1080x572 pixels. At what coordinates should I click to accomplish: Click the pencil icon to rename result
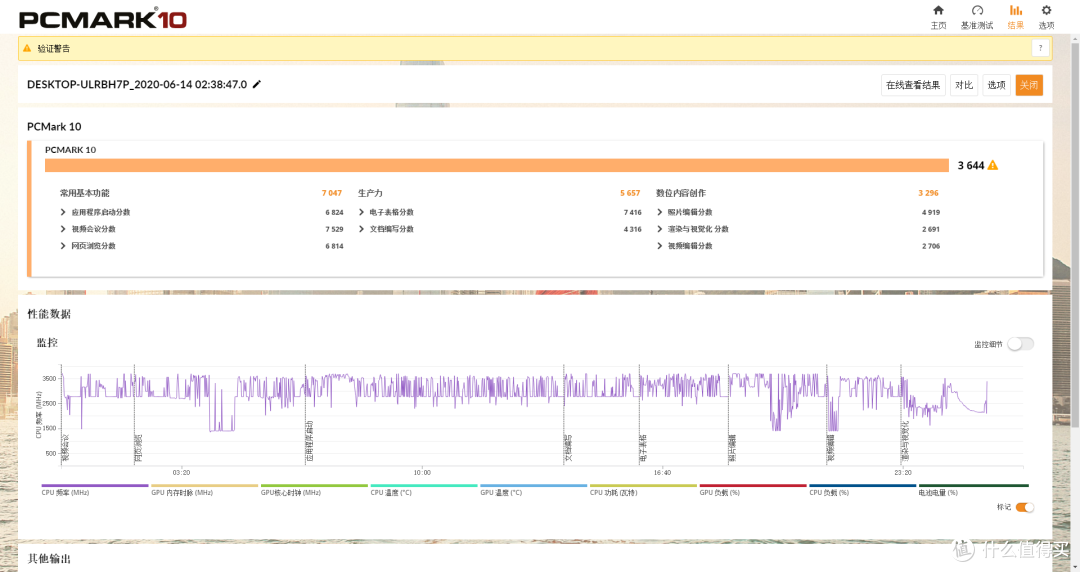pos(257,84)
